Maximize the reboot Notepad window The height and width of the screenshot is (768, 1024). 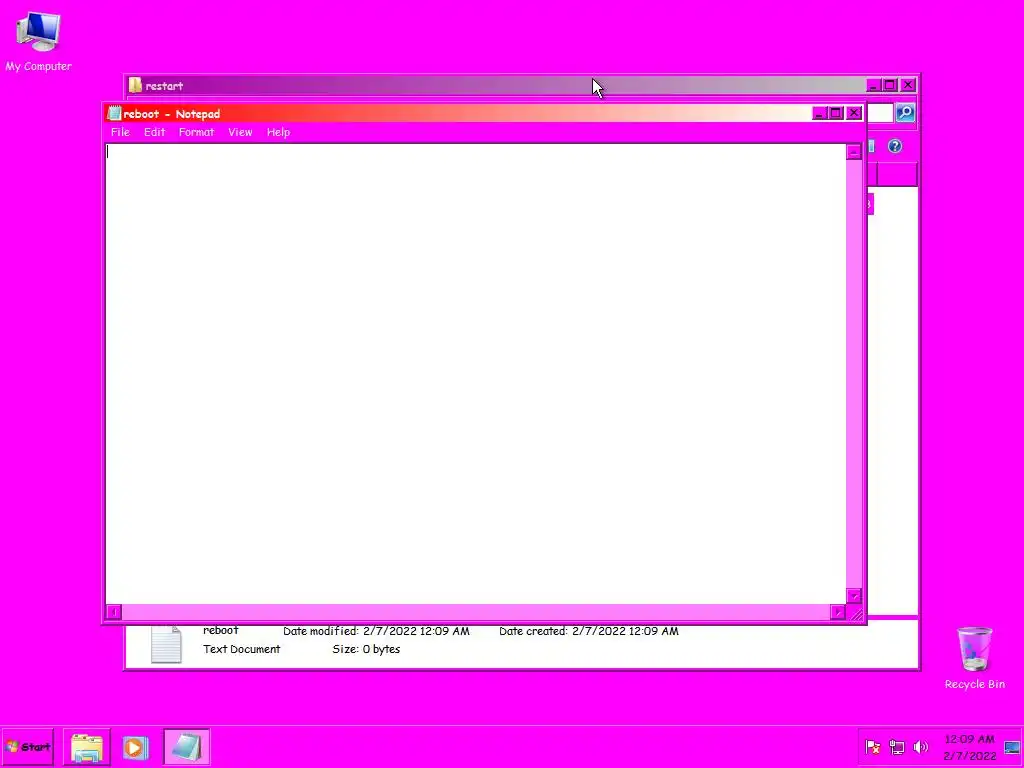(x=837, y=113)
